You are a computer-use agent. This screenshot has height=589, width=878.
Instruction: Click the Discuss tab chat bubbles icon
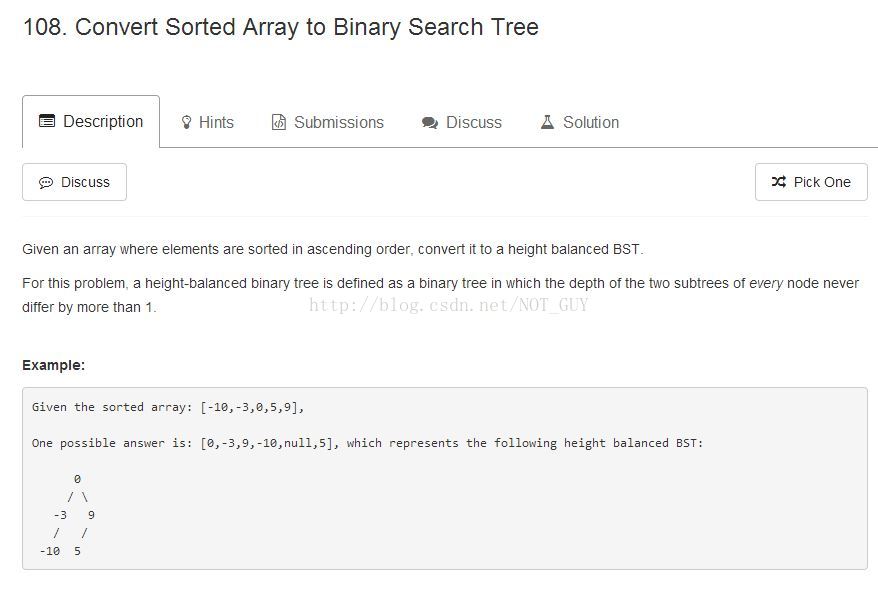(429, 123)
